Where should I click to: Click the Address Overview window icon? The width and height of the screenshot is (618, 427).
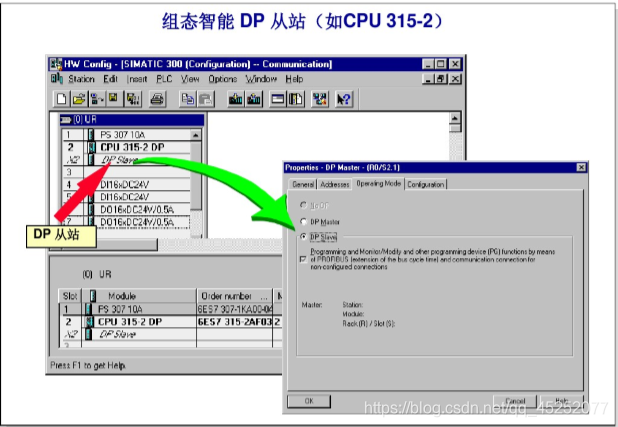[277, 99]
